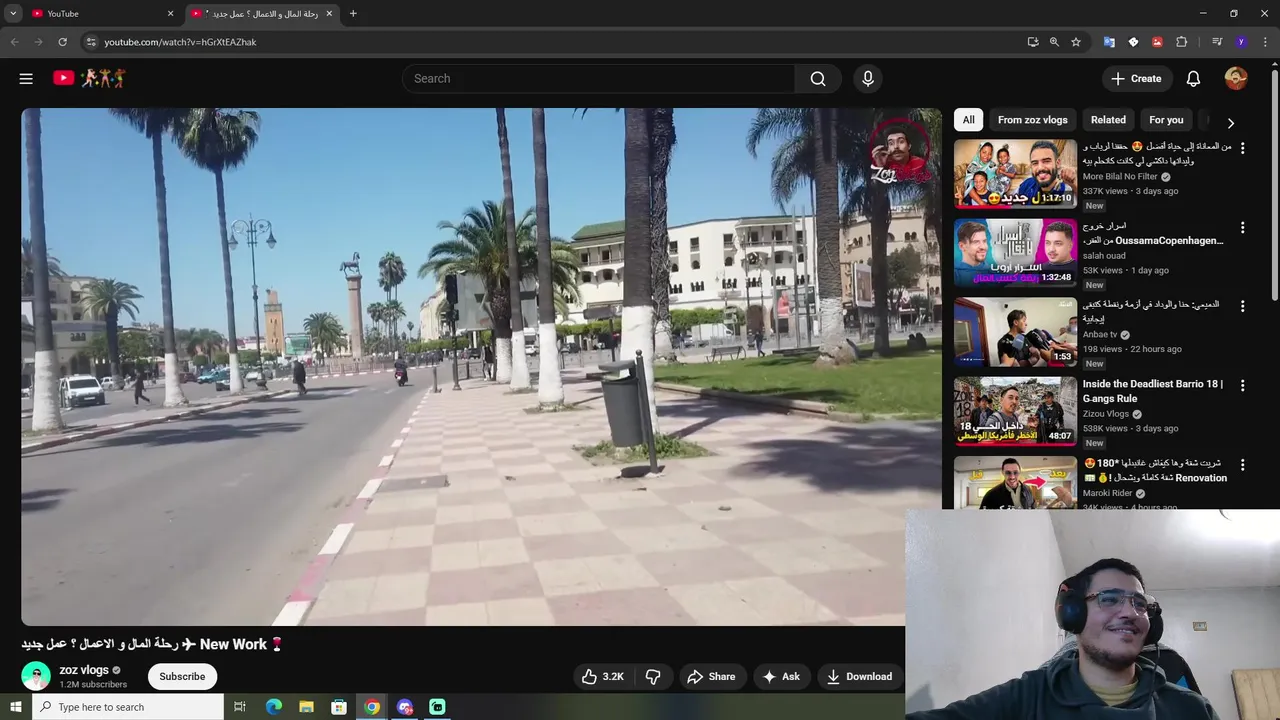Open options for More Bilal No Filter video

click(x=1243, y=148)
